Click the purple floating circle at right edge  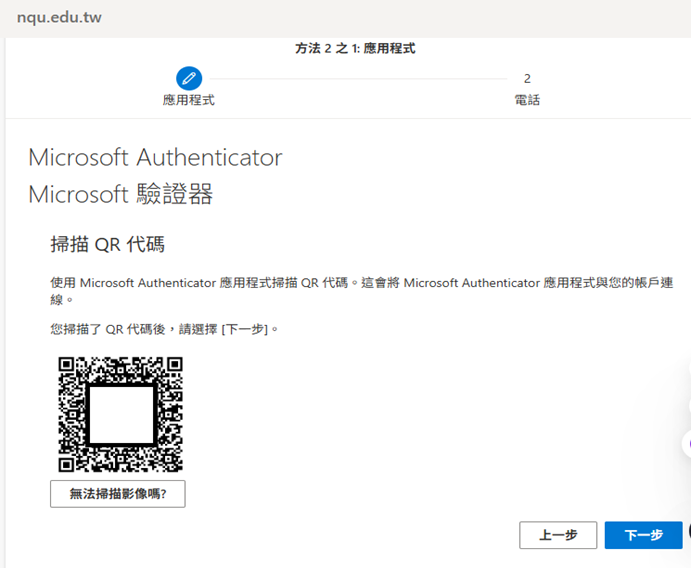pos(687,443)
